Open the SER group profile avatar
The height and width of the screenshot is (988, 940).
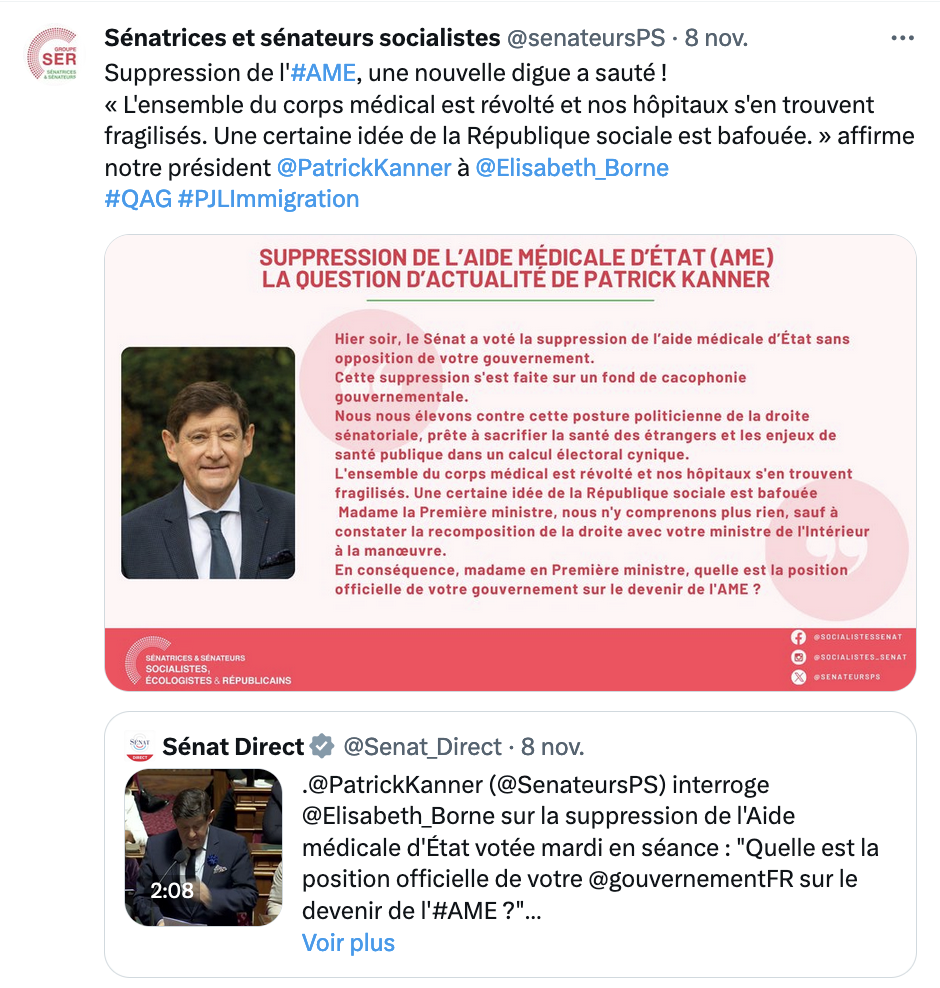tap(52, 54)
